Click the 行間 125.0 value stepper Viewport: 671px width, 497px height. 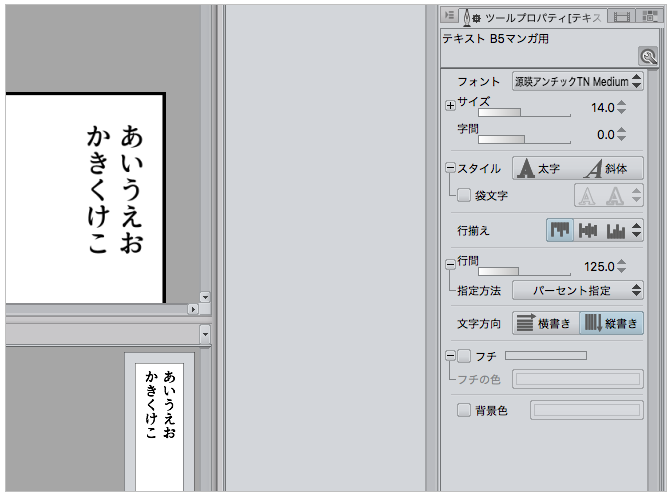[x=622, y=266]
